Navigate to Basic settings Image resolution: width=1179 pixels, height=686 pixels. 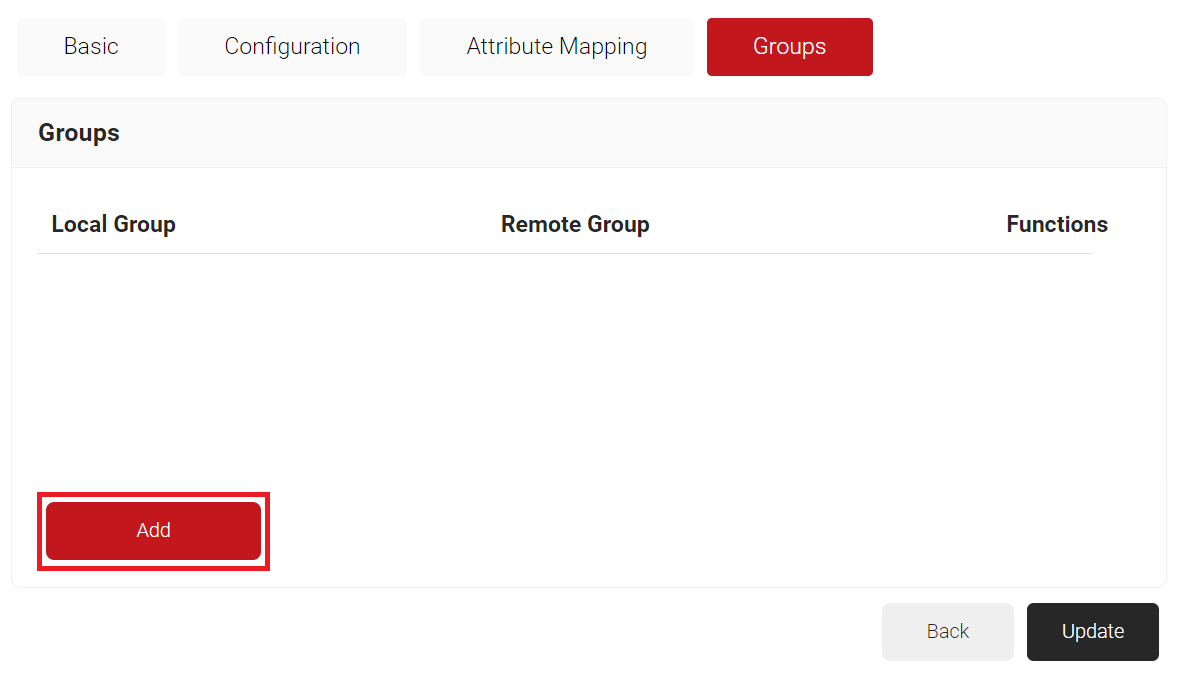pyautogui.click(x=91, y=47)
